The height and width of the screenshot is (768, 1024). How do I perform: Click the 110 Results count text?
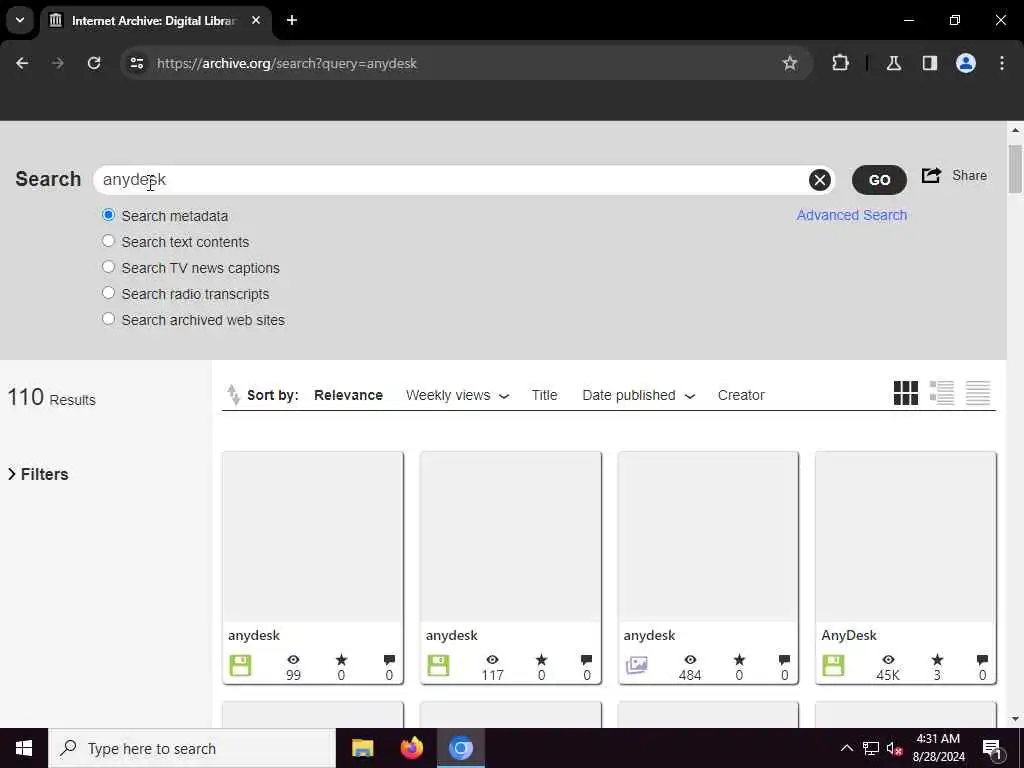pyautogui.click(x=52, y=397)
